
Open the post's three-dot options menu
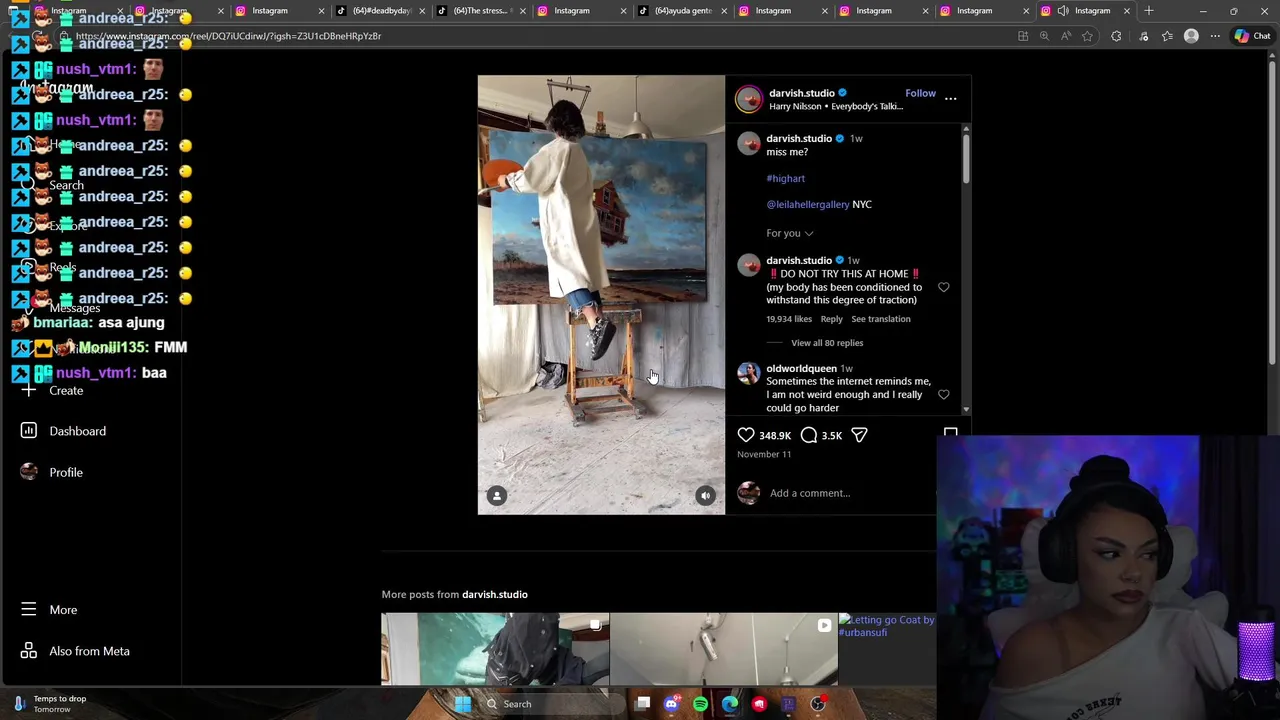tap(950, 98)
